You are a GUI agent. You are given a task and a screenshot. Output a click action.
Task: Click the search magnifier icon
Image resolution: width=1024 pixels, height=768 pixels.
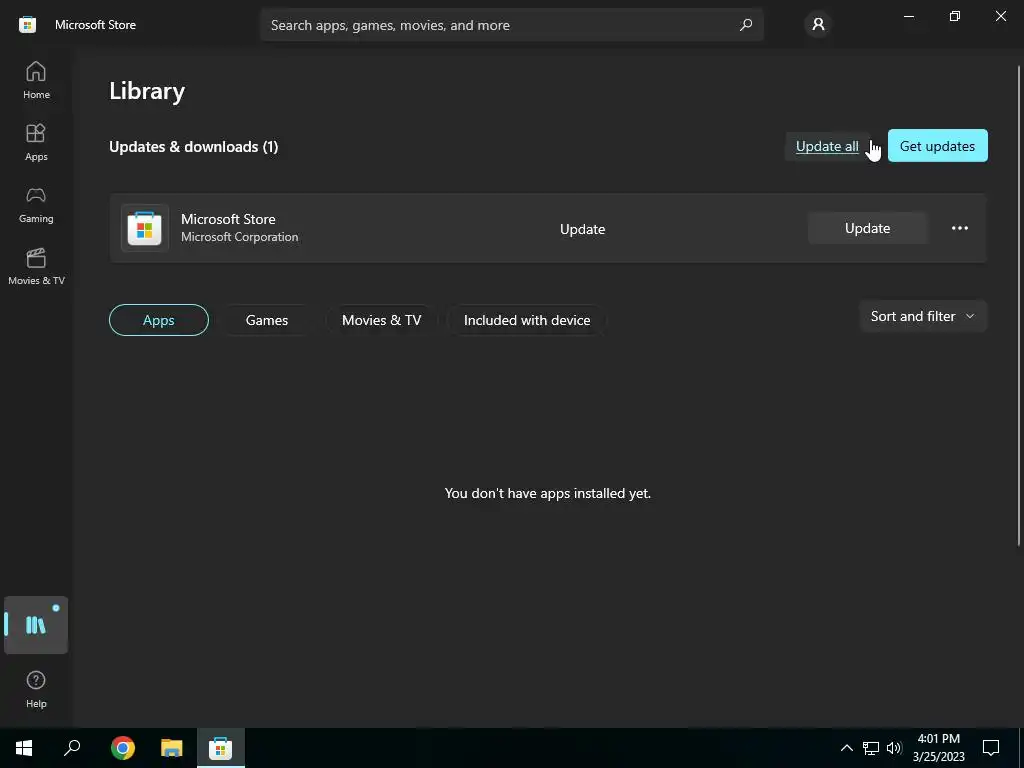(746, 25)
